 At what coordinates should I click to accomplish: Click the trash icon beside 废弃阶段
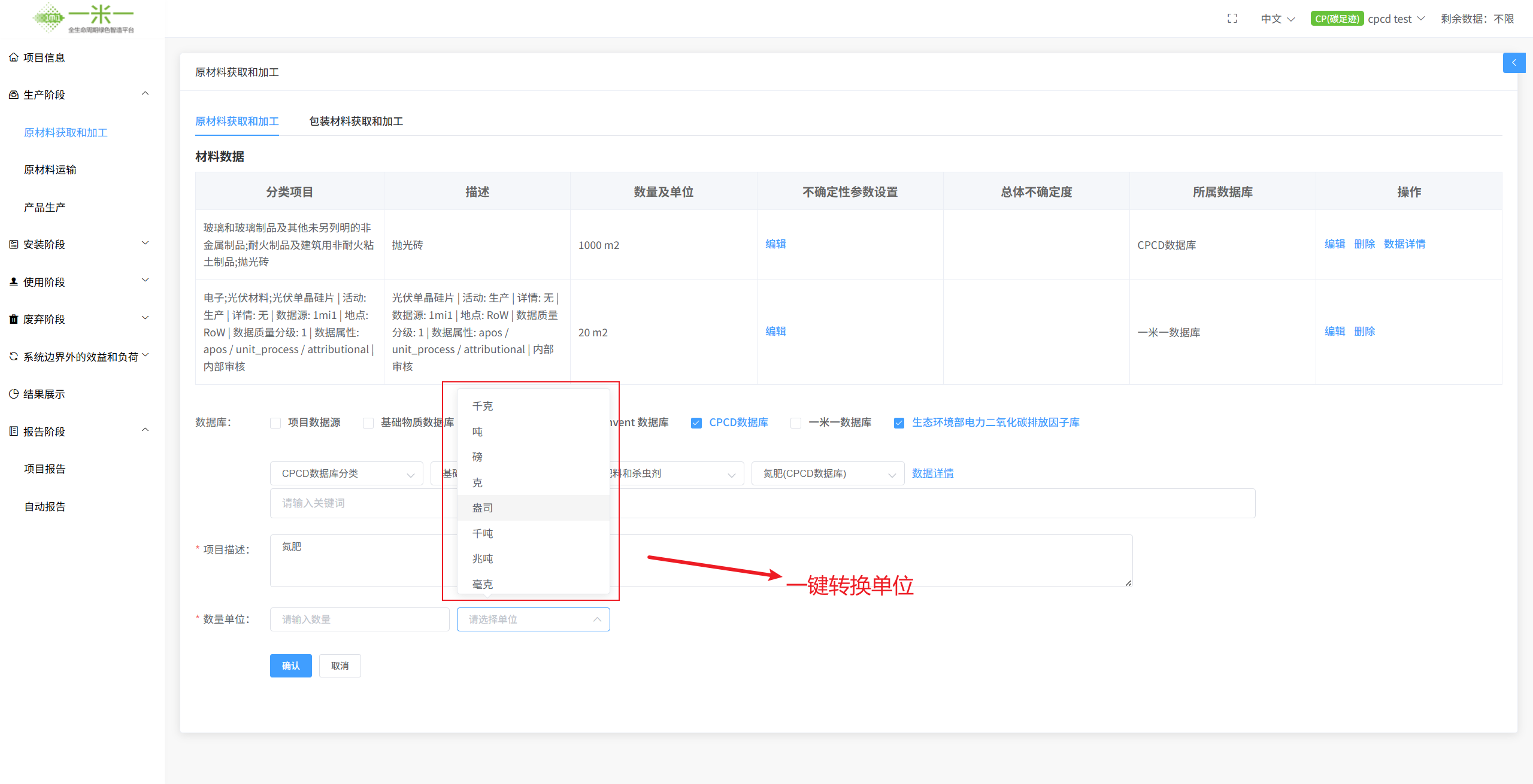[x=13, y=319]
